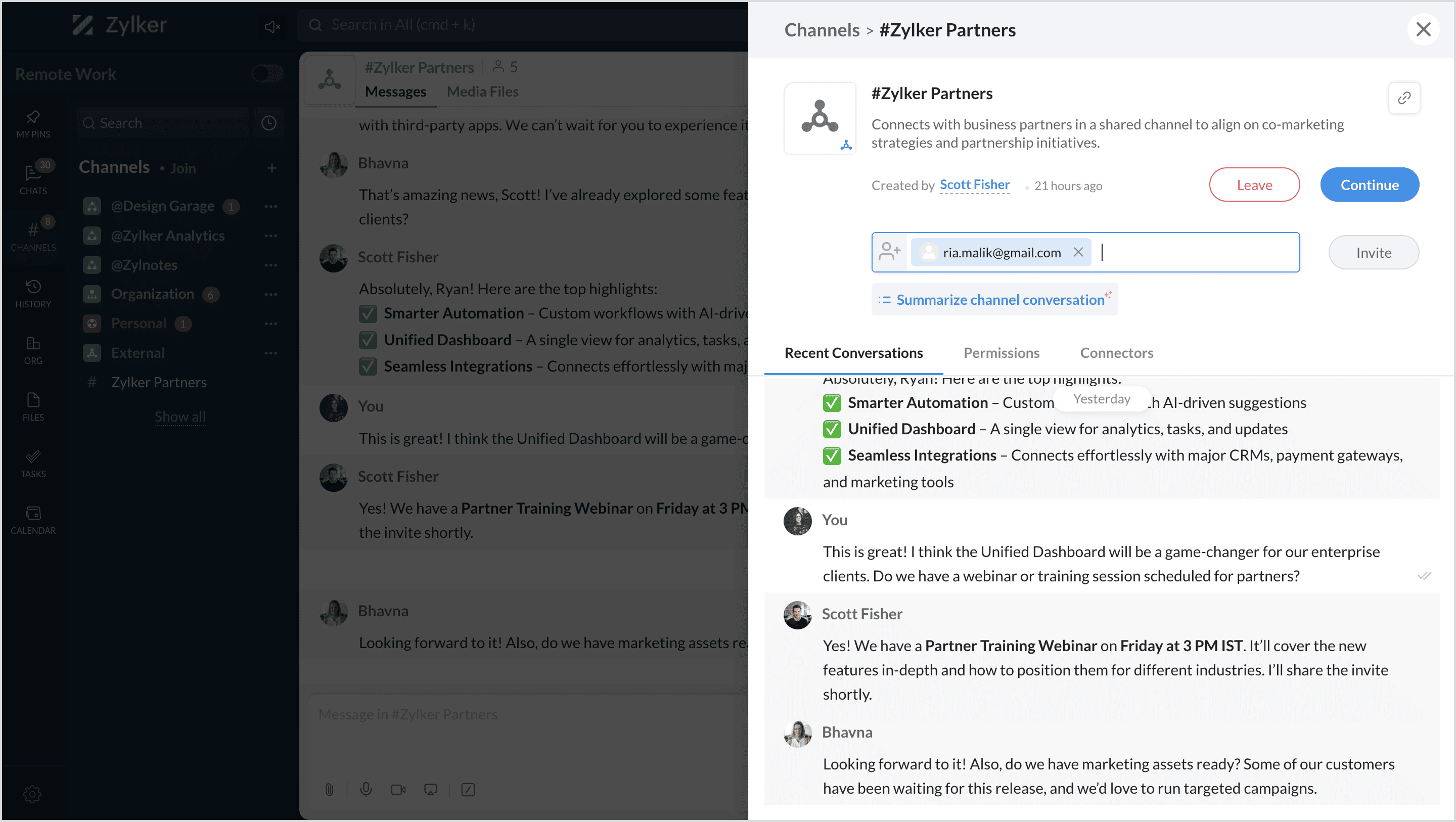Open Chats in the sidebar
The height and width of the screenshot is (822, 1456).
pyautogui.click(x=33, y=179)
